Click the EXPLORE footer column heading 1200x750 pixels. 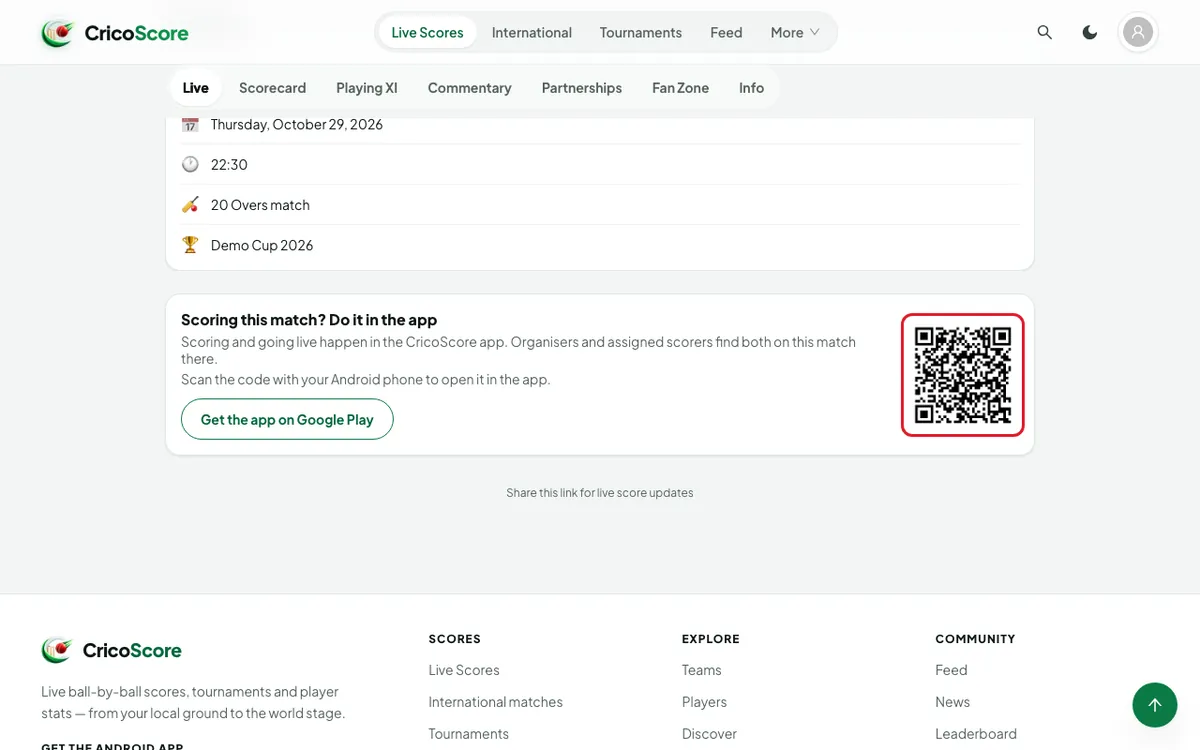click(711, 639)
